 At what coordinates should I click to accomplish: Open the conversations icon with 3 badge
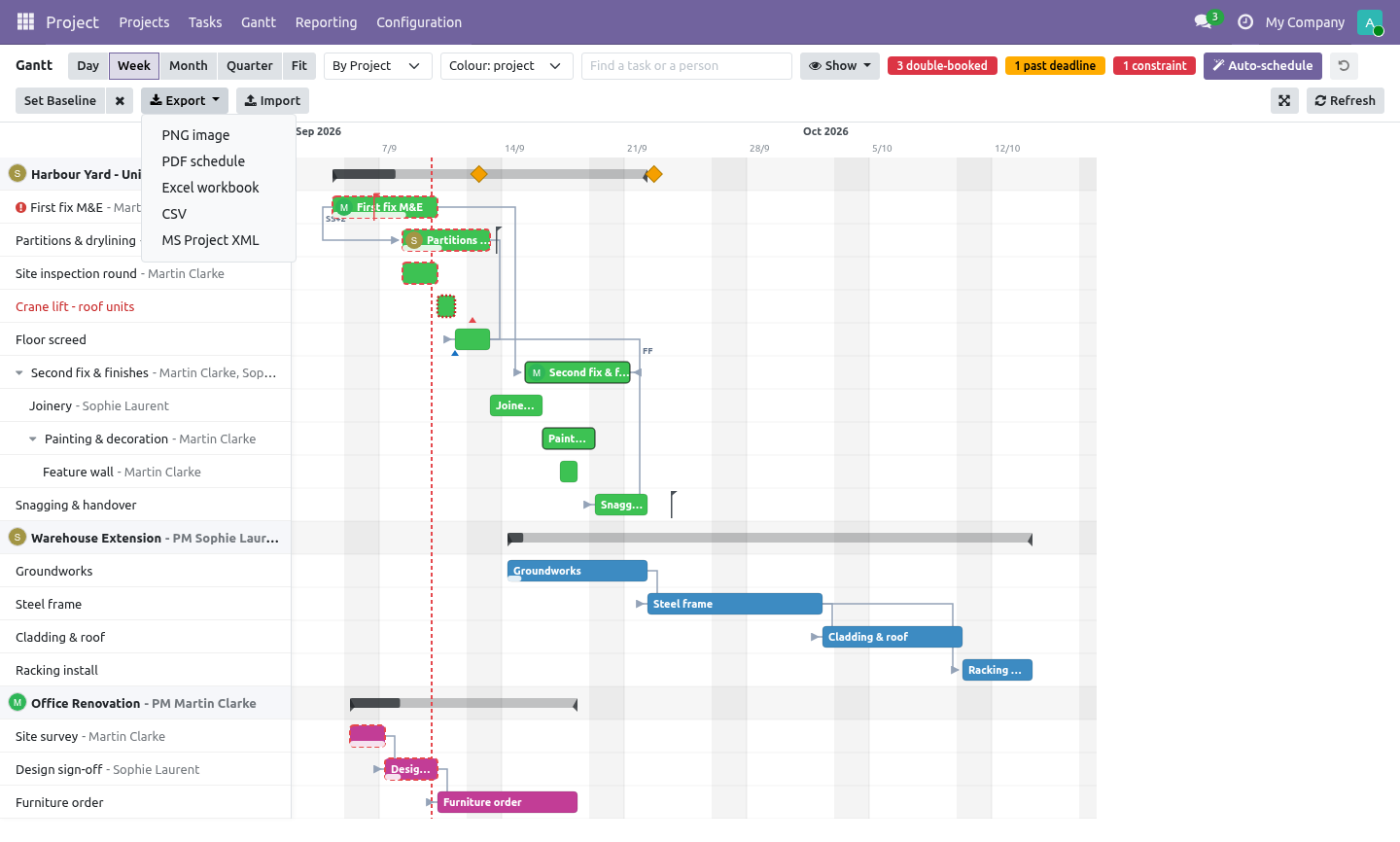(x=1207, y=21)
